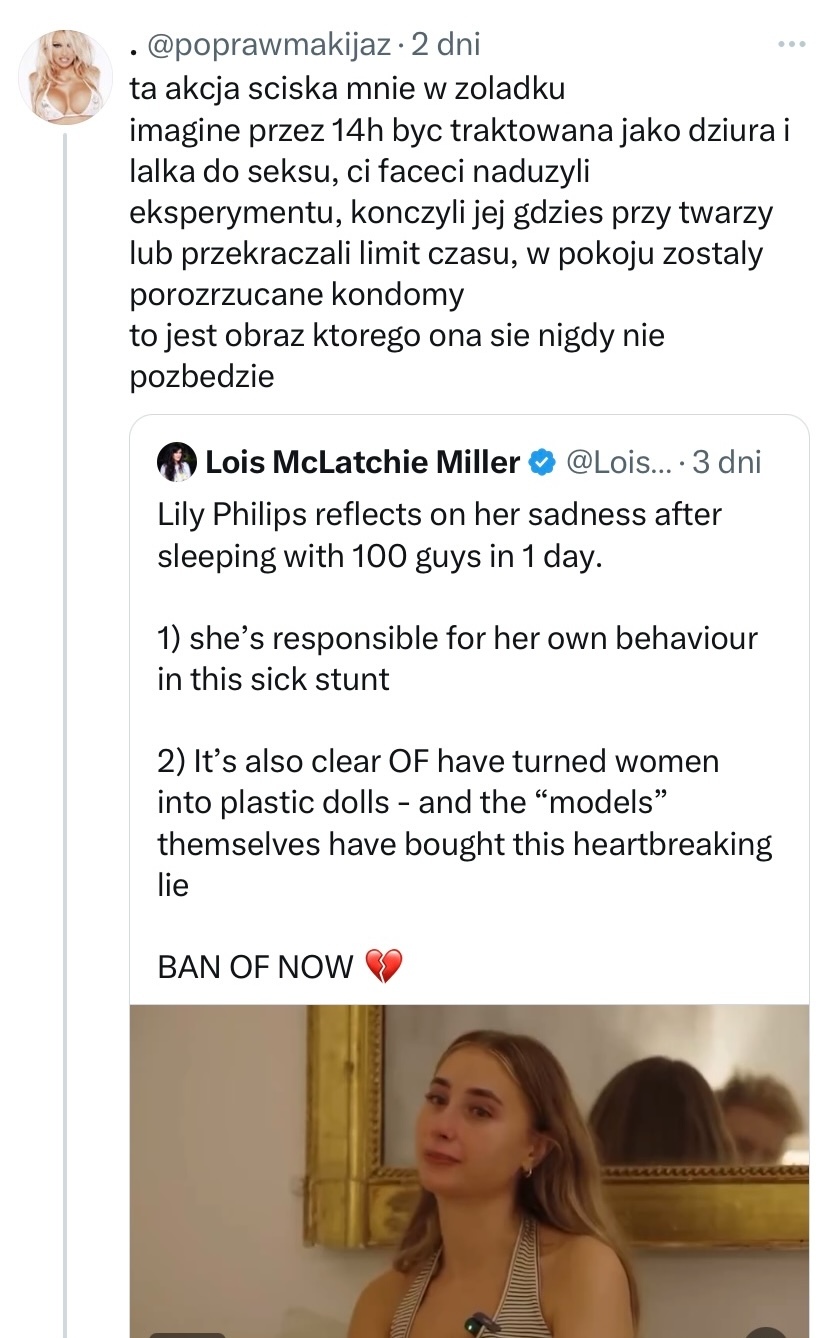Tap the blue verified badge
The height and width of the screenshot is (1338, 828).
[543, 462]
